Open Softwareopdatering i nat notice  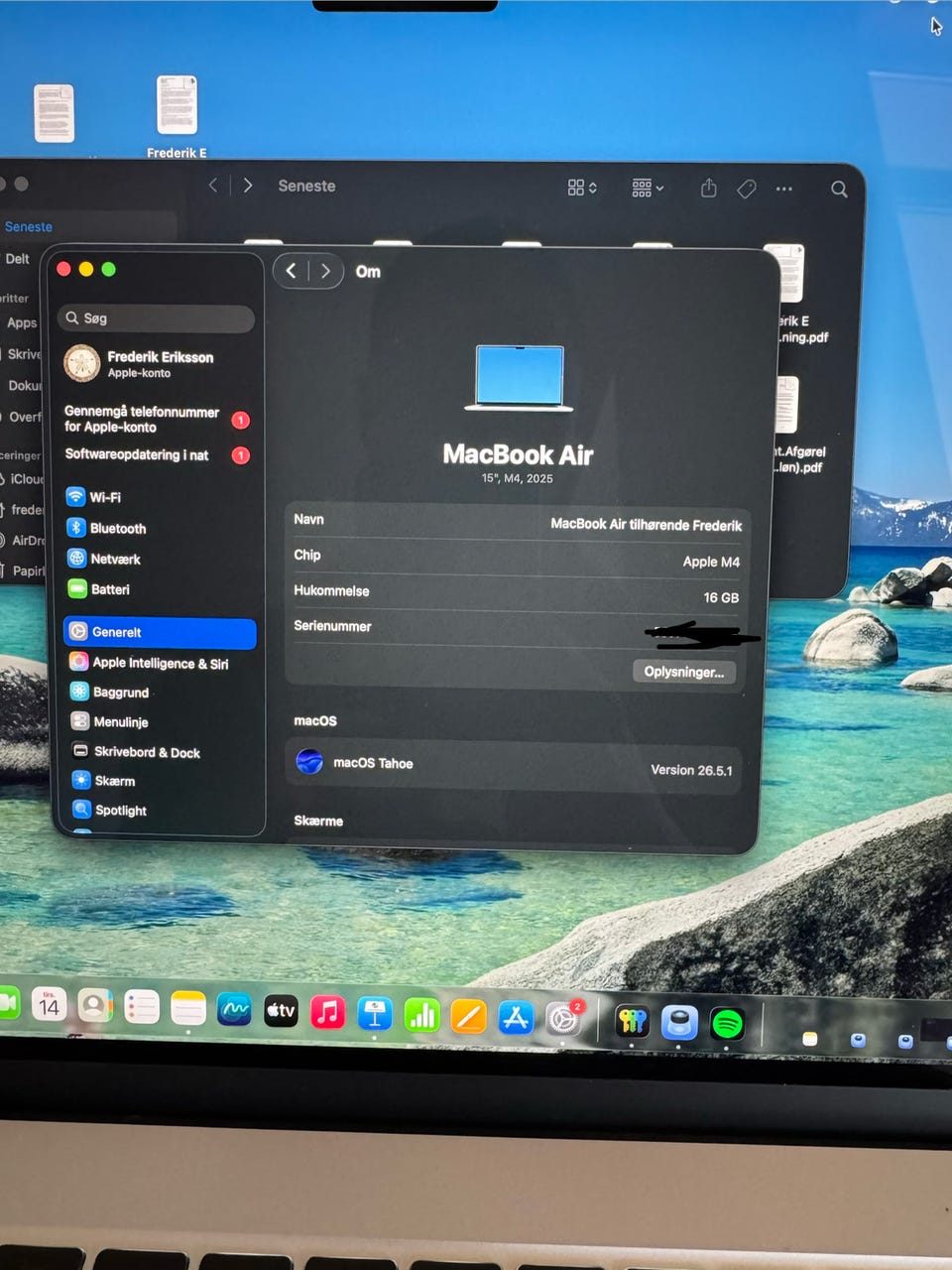coord(159,455)
